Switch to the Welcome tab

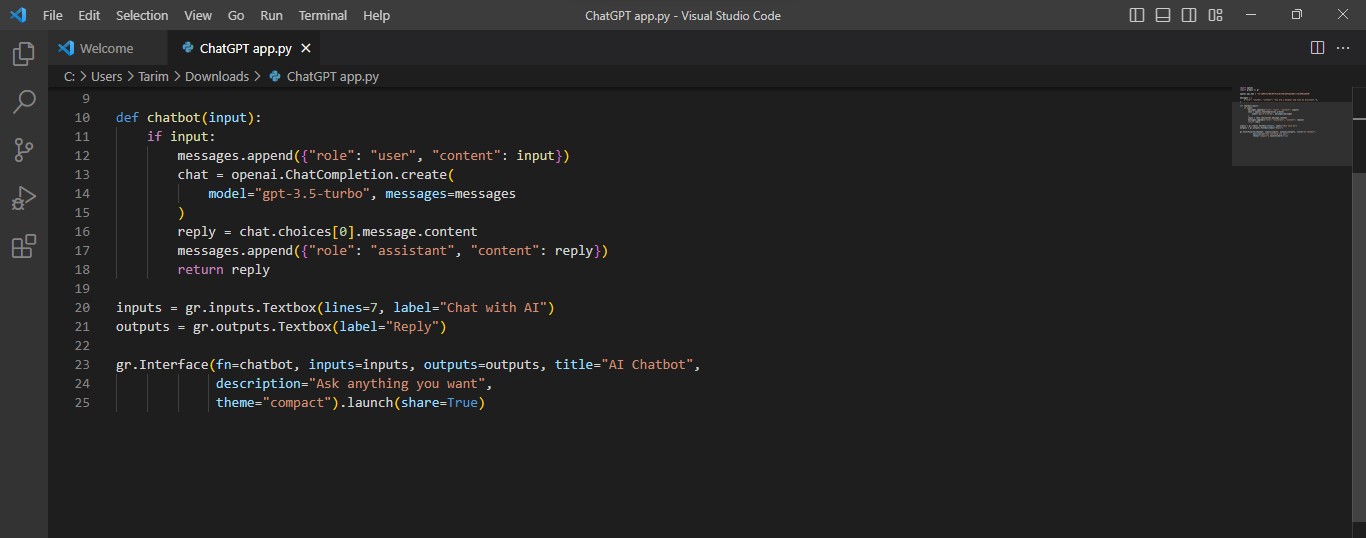[106, 48]
